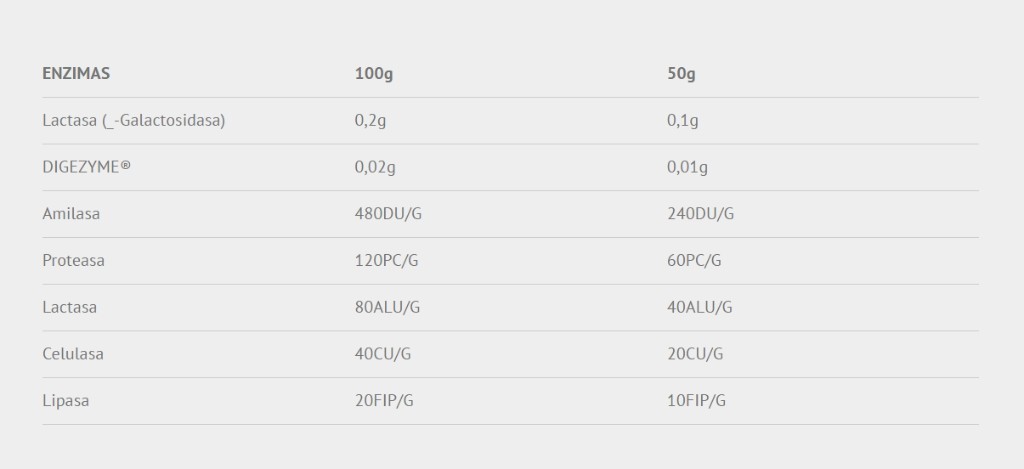
Task: Click the Lipasa row label
Action: click(x=65, y=401)
